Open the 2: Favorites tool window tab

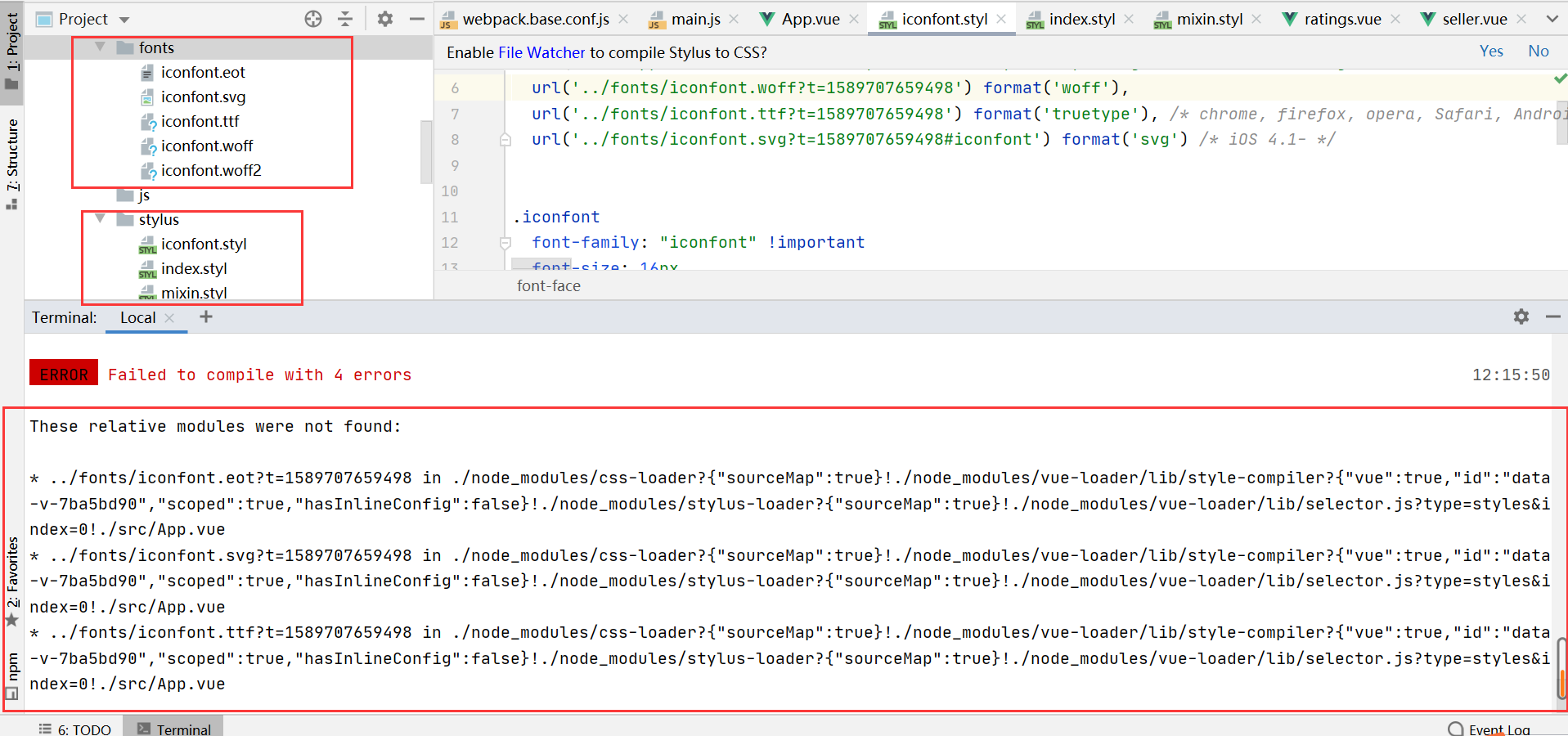[12, 581]
